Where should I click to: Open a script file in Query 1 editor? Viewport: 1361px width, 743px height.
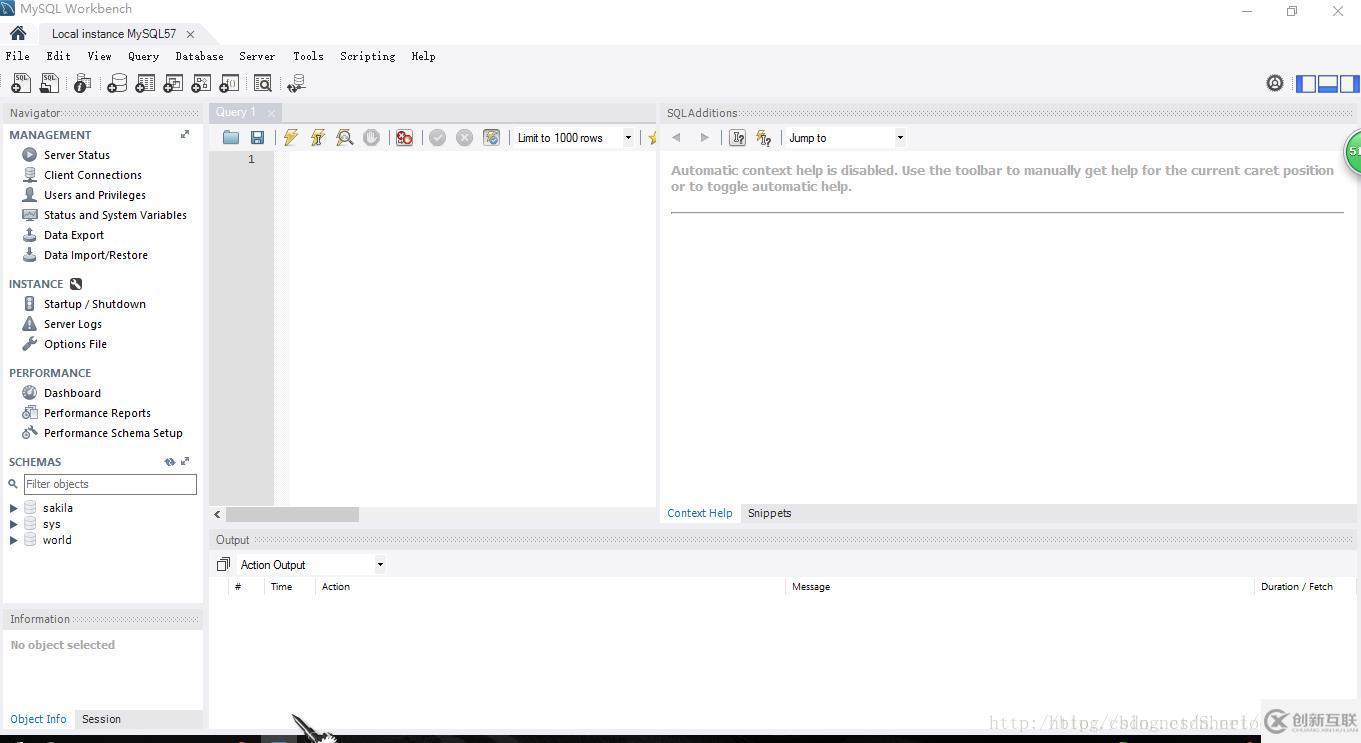[x=231, y=138]
